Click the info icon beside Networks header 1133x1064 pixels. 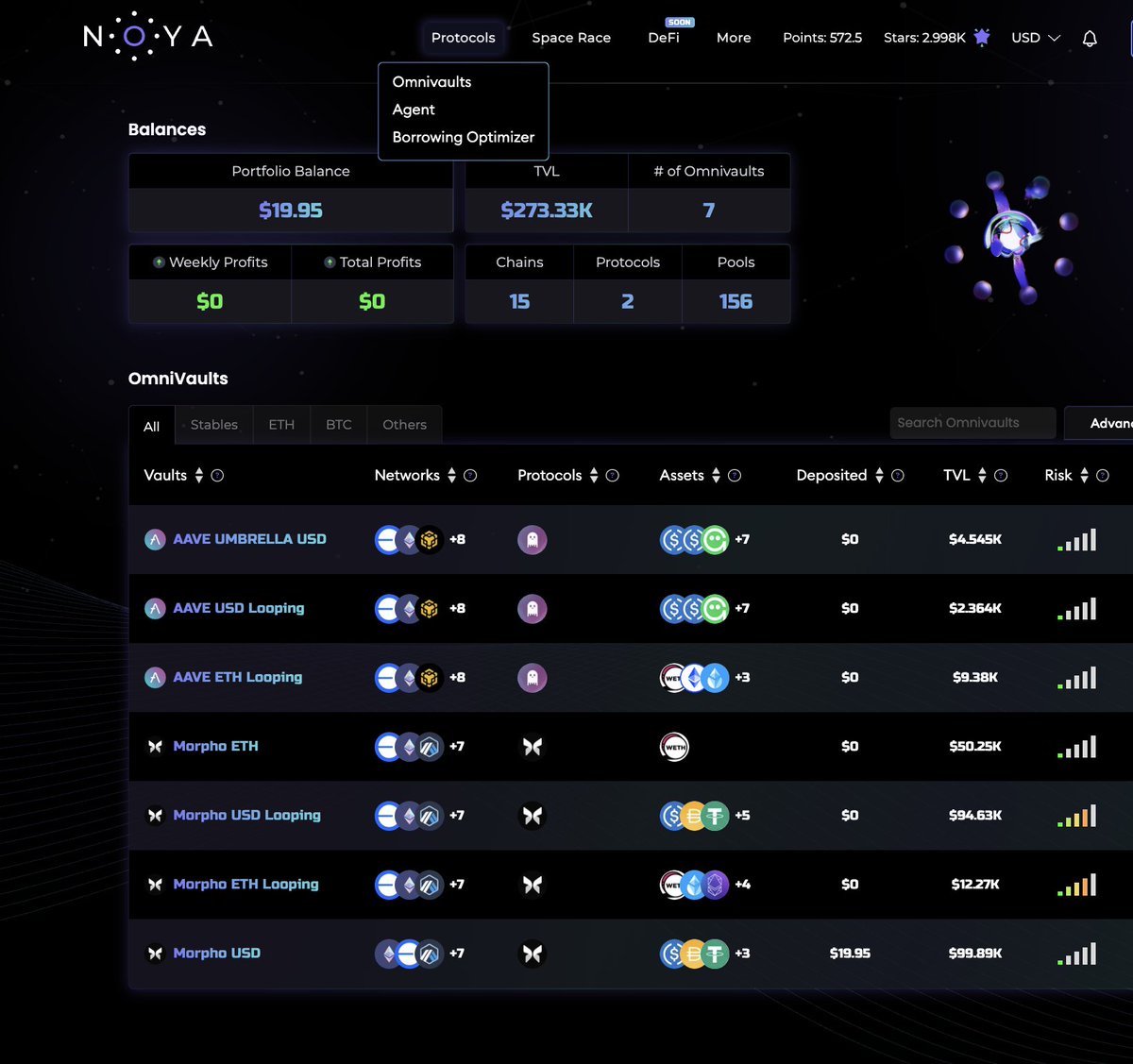[470, 476]
